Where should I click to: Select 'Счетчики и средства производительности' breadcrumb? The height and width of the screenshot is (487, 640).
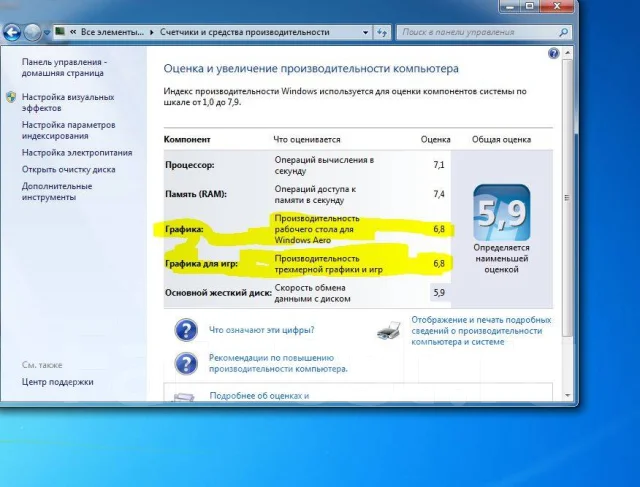(x=244, y=32)
